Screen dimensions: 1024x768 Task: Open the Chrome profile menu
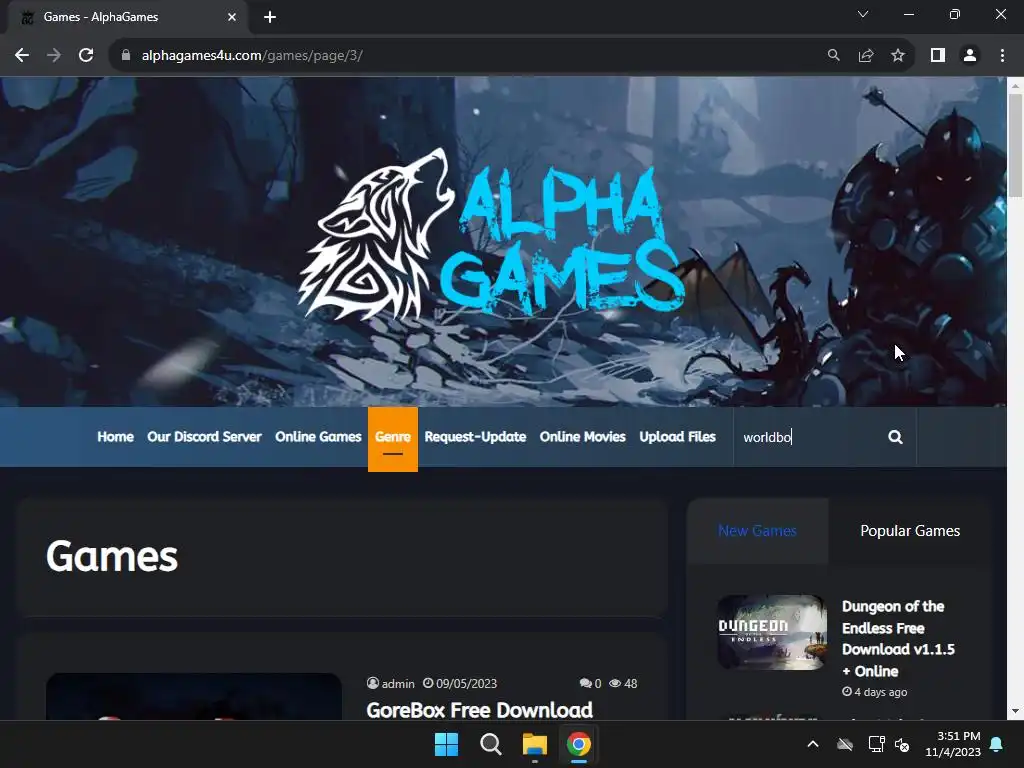coord(970,56)
